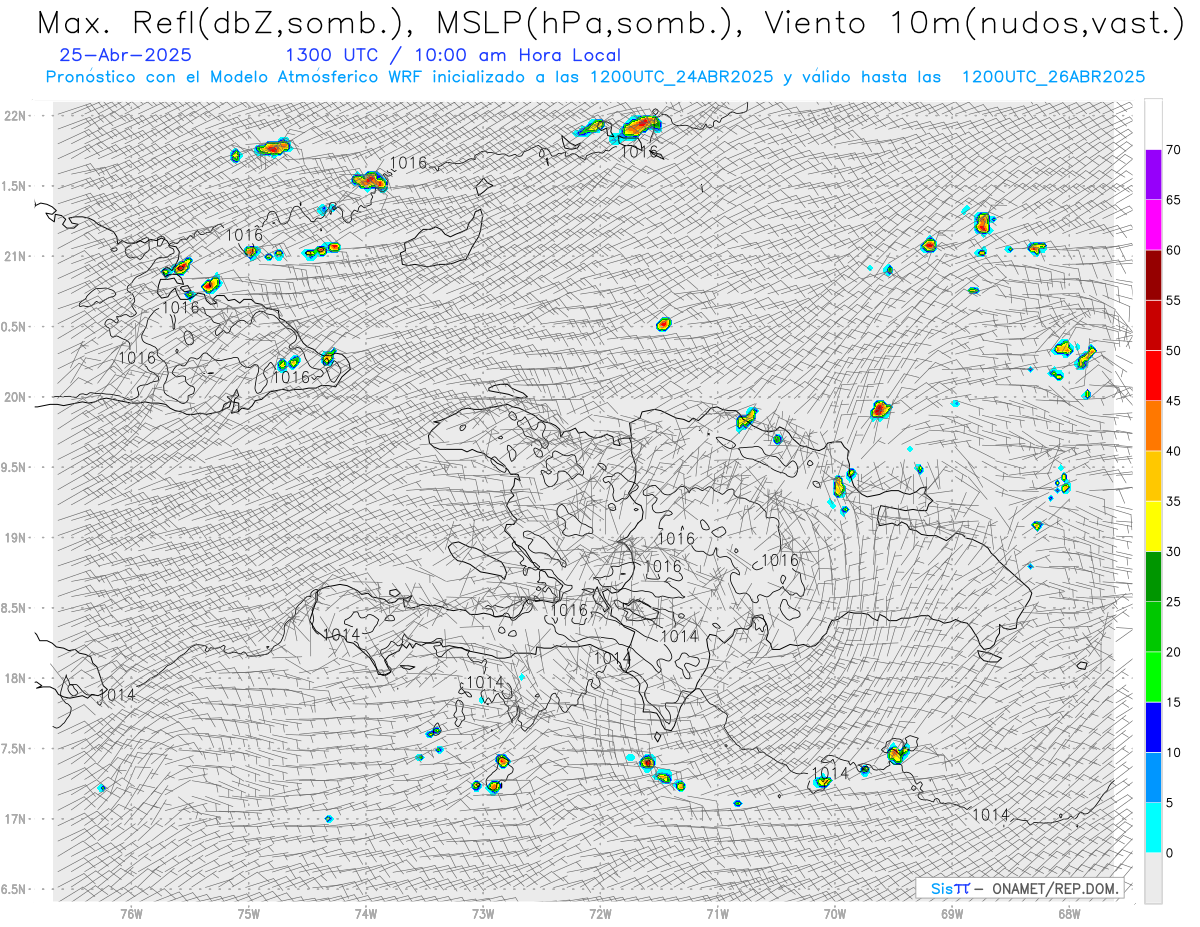Click the '18N' latitude label
The width and height of the screenshot is (1200, 927).
pyautogui.click(x=16, y=678)
